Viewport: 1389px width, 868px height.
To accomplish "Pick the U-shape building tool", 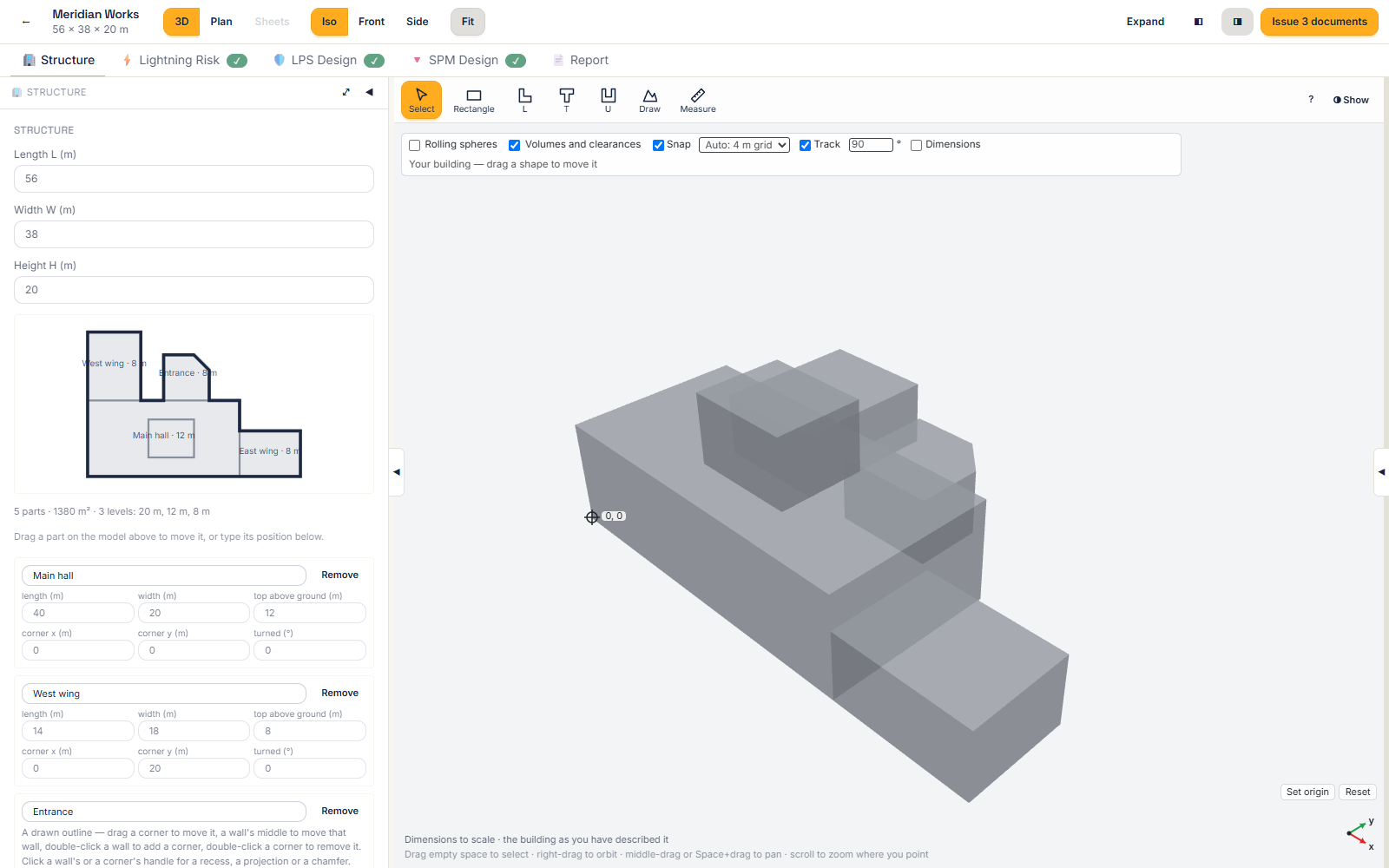I will 608,100.
